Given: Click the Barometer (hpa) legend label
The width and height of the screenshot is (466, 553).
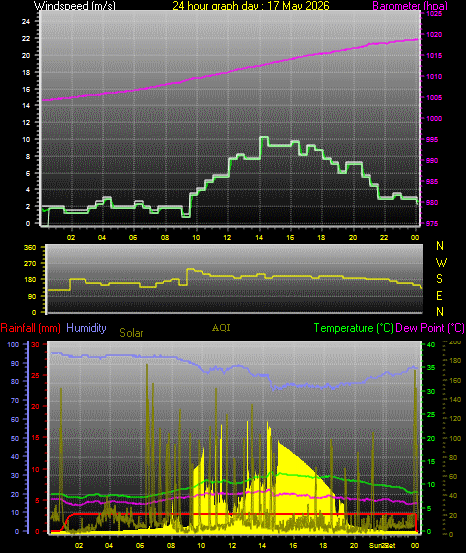Looking at the screenshot, I should (x=410, y=6).
